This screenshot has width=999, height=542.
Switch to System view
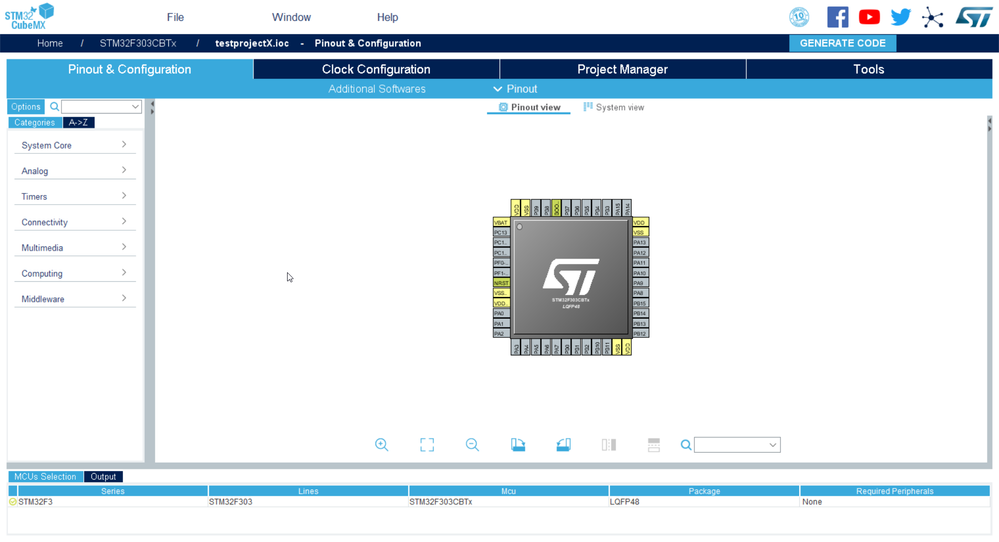pos(614,107)
